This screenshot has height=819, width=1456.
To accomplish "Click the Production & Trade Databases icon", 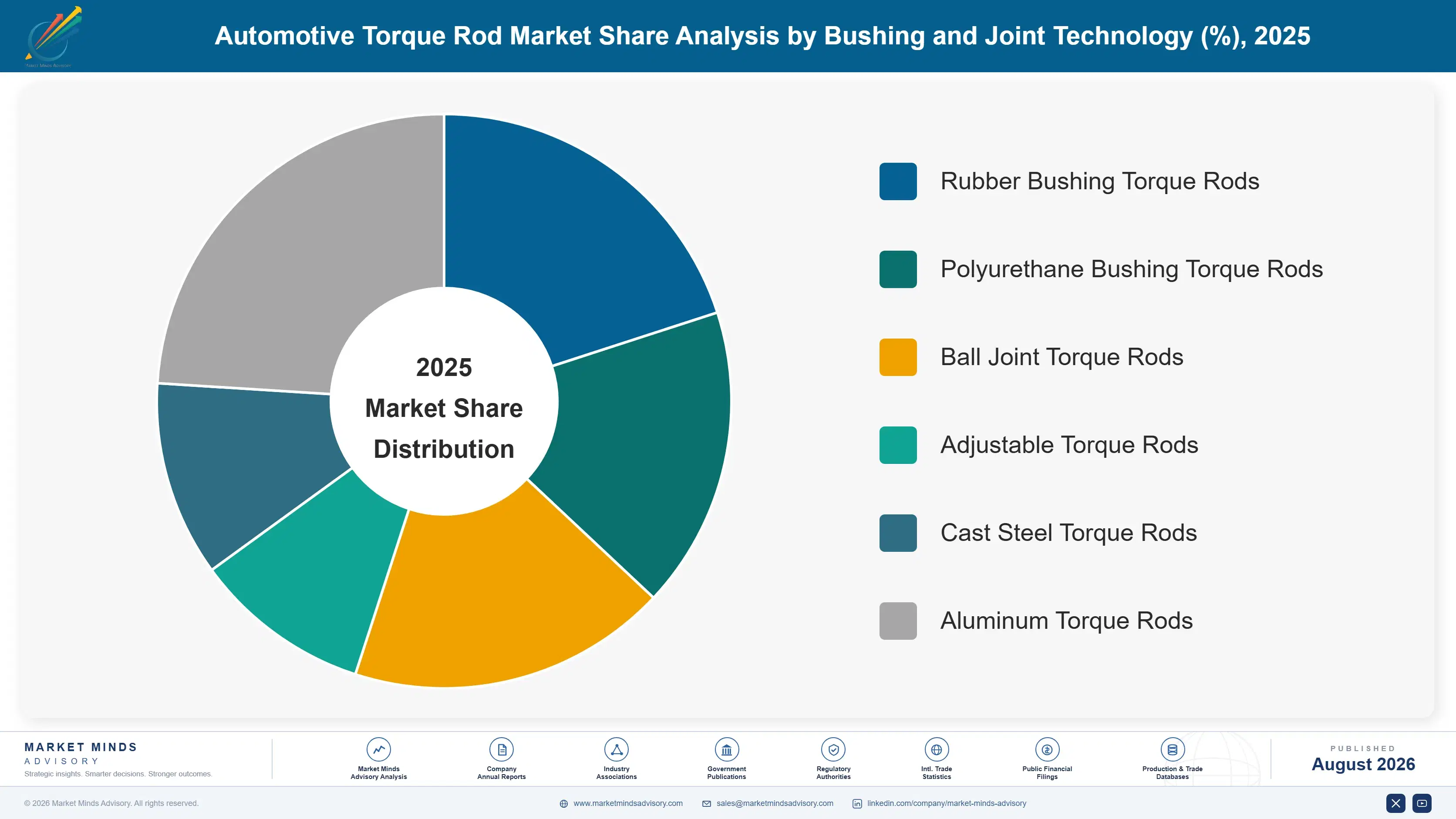I will [x=1172, y=749].
